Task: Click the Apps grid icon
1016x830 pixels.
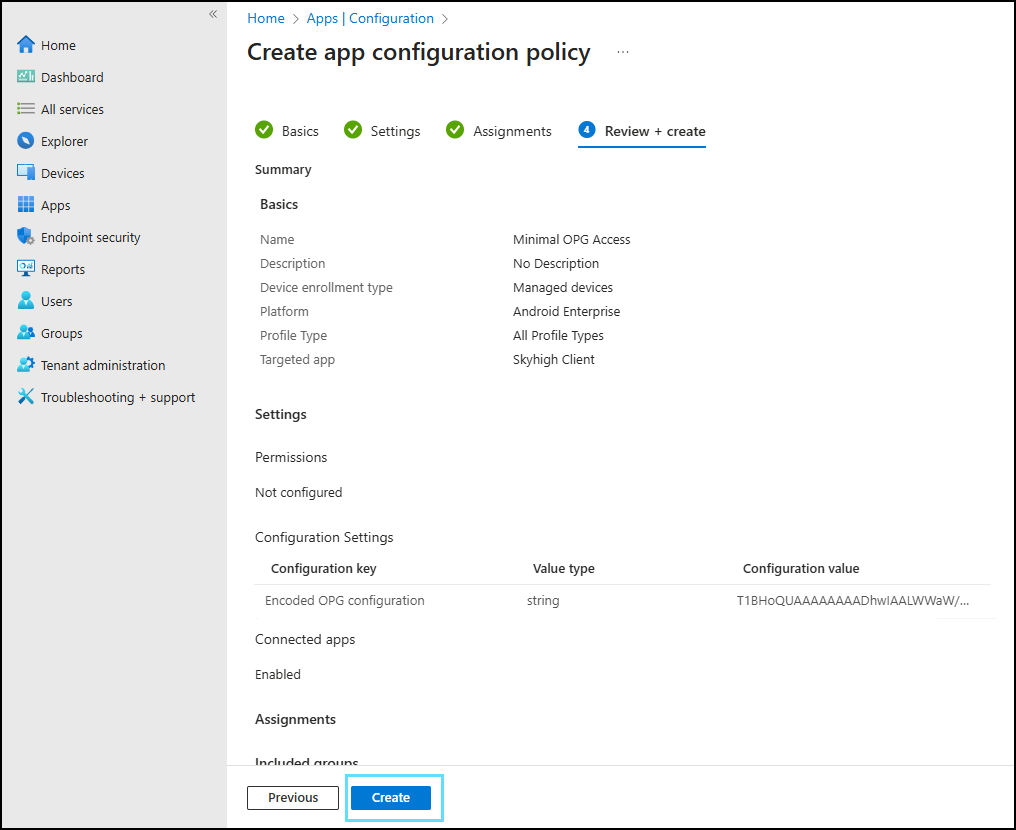Action: pos(26,205)
